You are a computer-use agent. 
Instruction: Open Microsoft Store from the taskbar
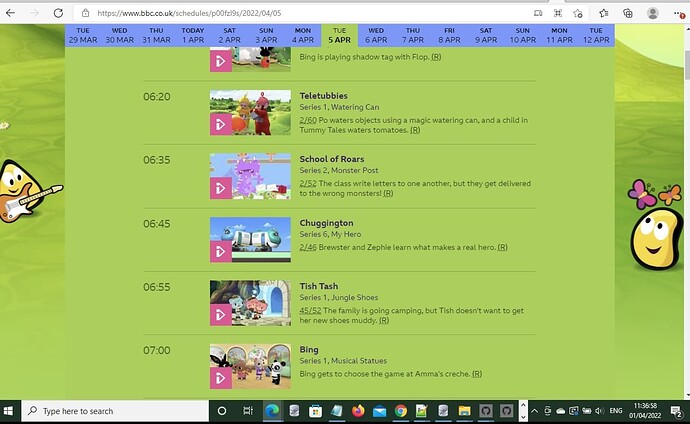click(x=315, y=411)
